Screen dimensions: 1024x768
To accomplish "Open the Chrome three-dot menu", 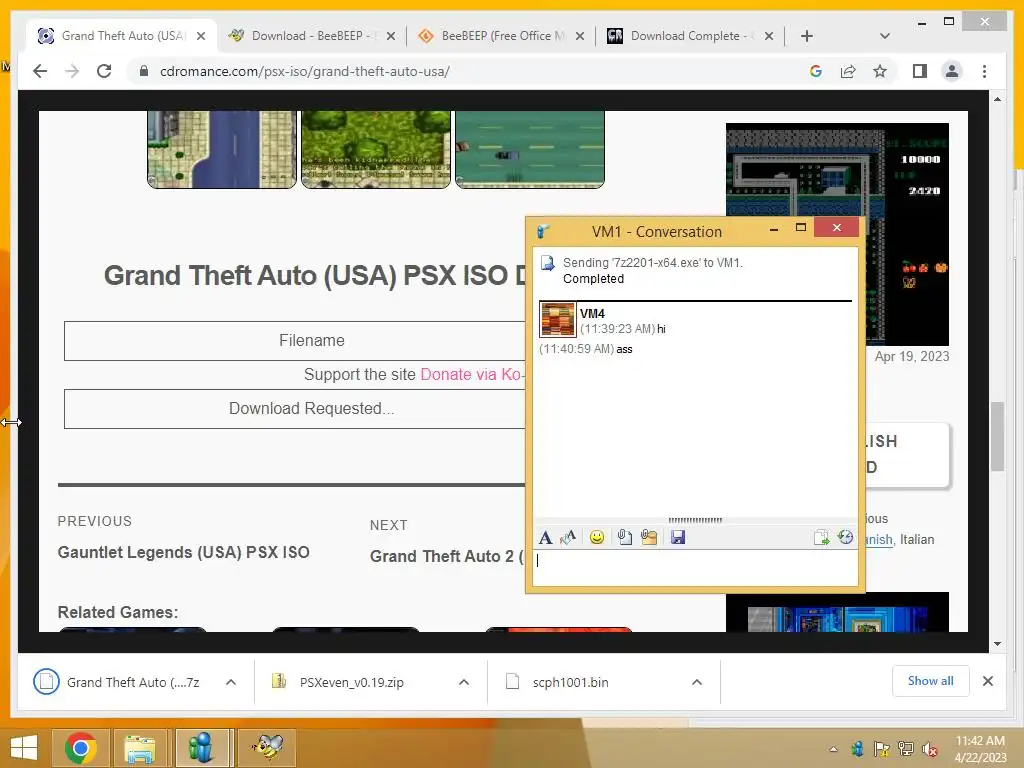I will click(x=984, y=71).
